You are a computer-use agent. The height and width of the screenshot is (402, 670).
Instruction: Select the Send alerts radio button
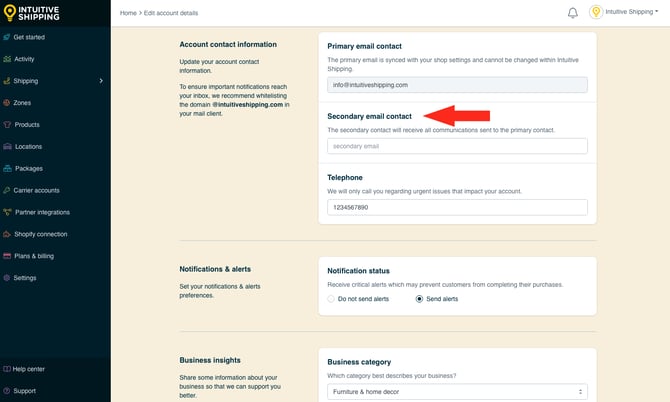coord(419,299)
